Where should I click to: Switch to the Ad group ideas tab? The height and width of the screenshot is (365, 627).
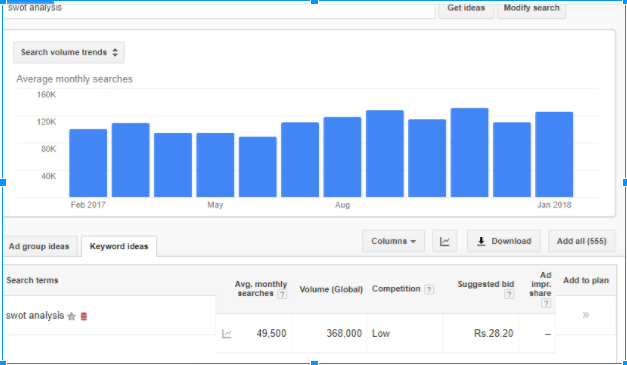click(39, 246)
